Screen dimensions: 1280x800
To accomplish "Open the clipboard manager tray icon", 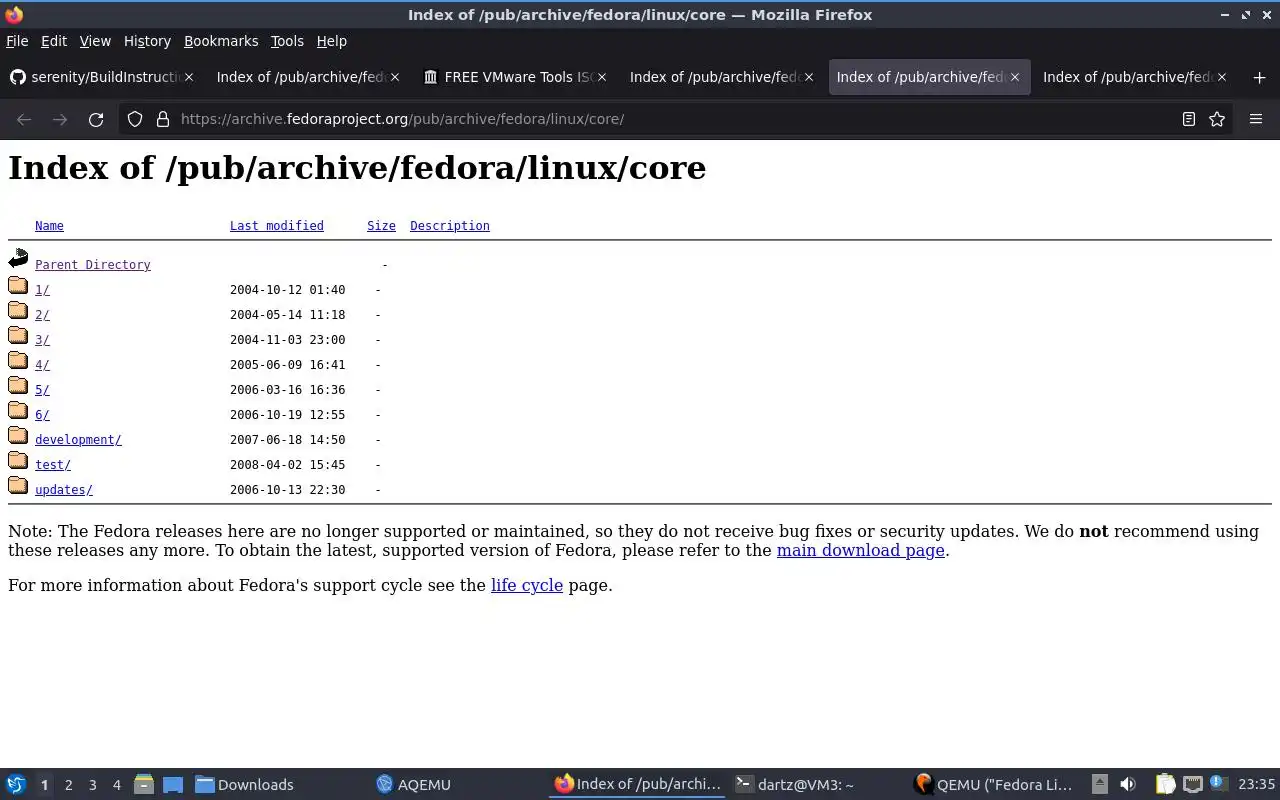I will 1166,784.
